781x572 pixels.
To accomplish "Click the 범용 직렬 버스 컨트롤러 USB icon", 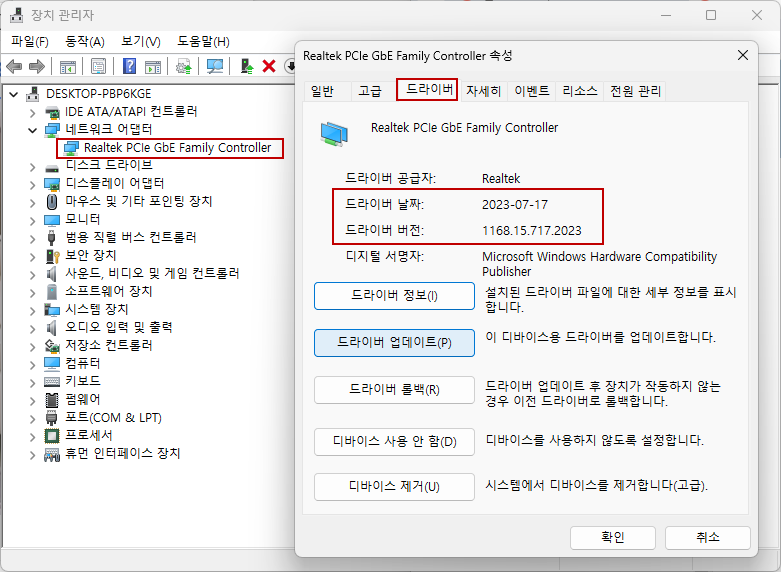I will pos(52,238).
